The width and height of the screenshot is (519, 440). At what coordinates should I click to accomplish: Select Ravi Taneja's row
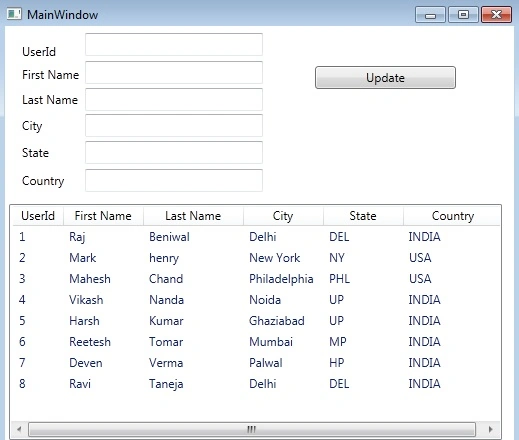point(256,384)
